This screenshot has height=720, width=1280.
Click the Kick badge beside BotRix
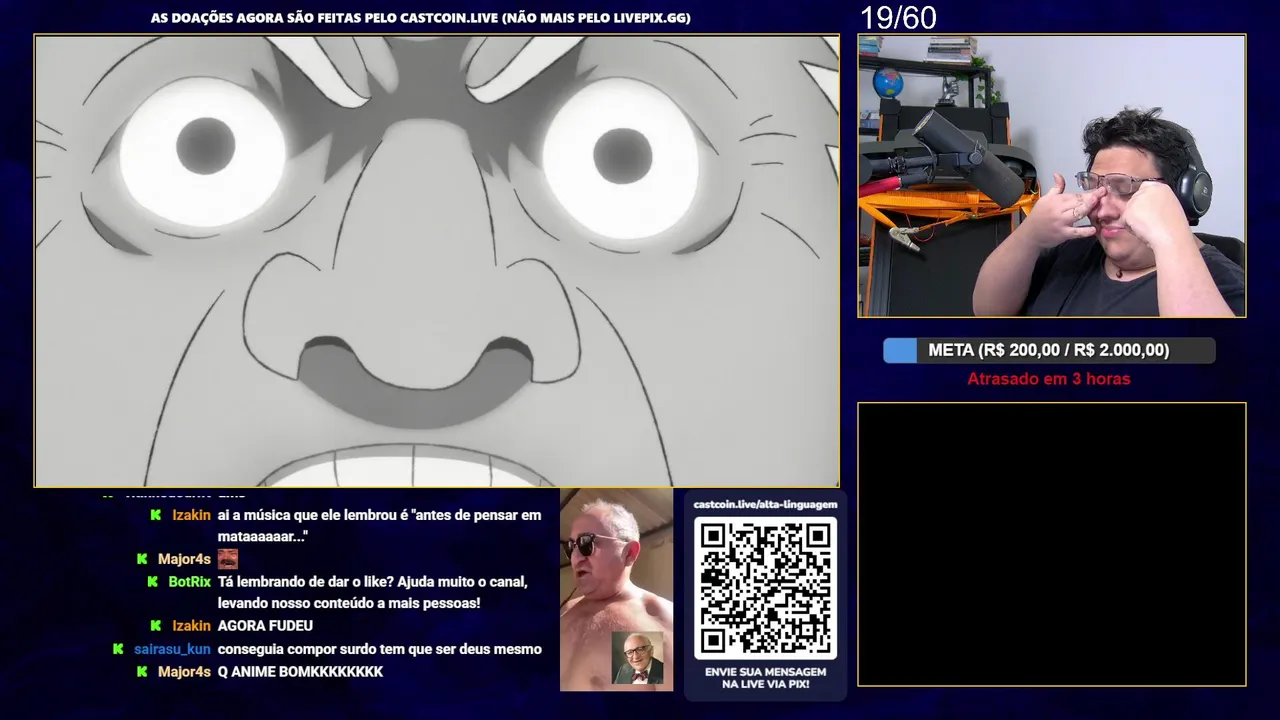(x=153, y=582)
